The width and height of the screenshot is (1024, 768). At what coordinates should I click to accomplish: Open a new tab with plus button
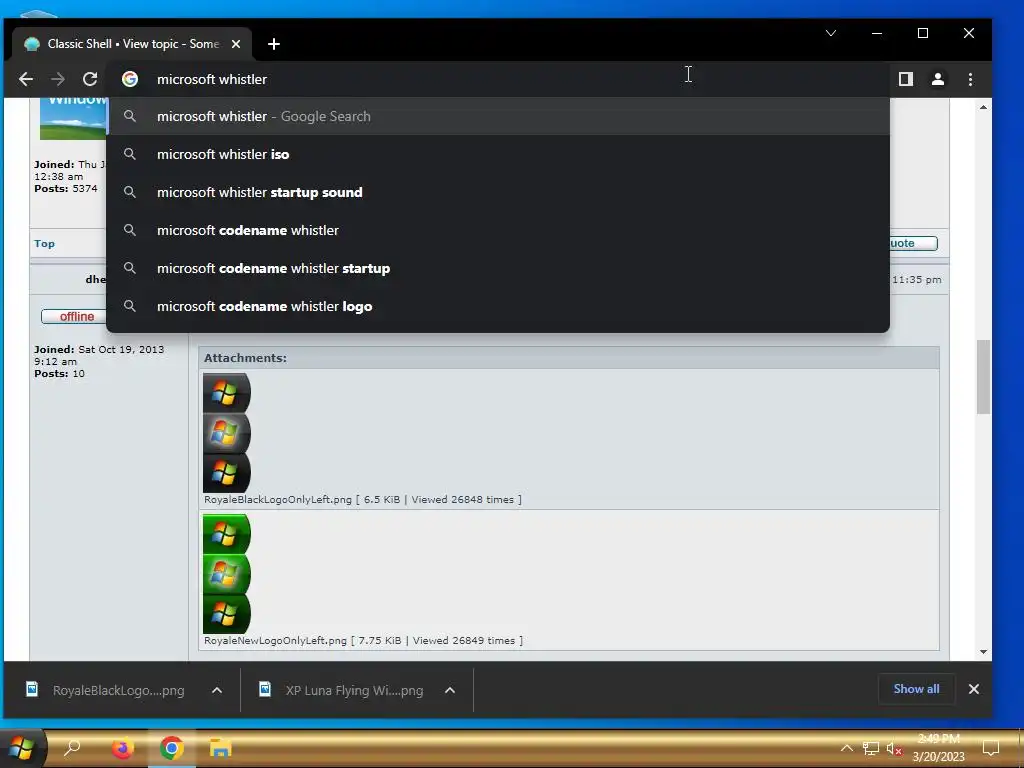click(x=274, y=44)
